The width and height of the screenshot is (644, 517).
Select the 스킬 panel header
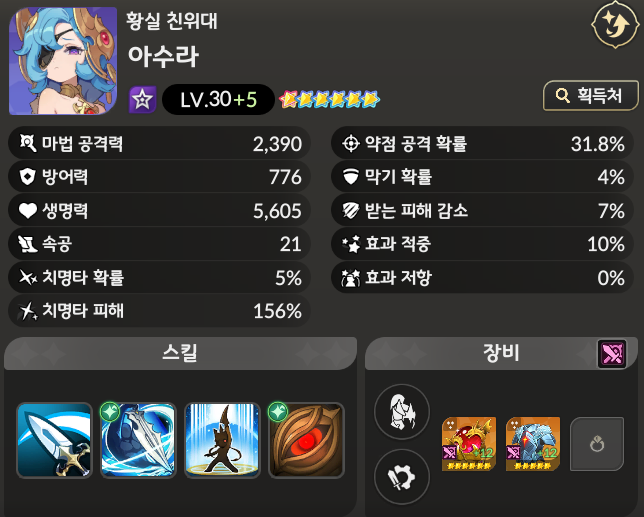pos(180,353)
